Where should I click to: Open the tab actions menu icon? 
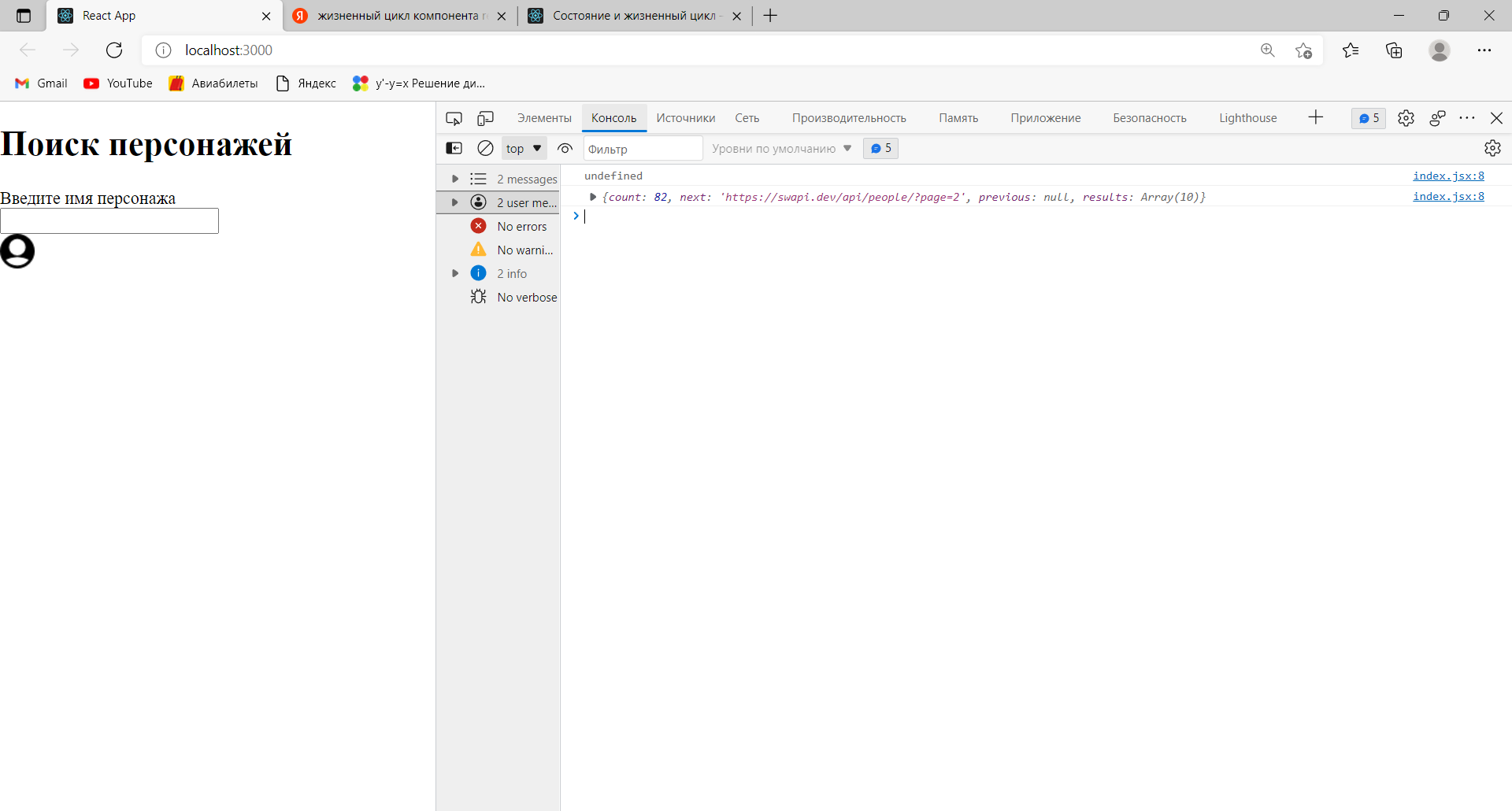coord(24,16)
